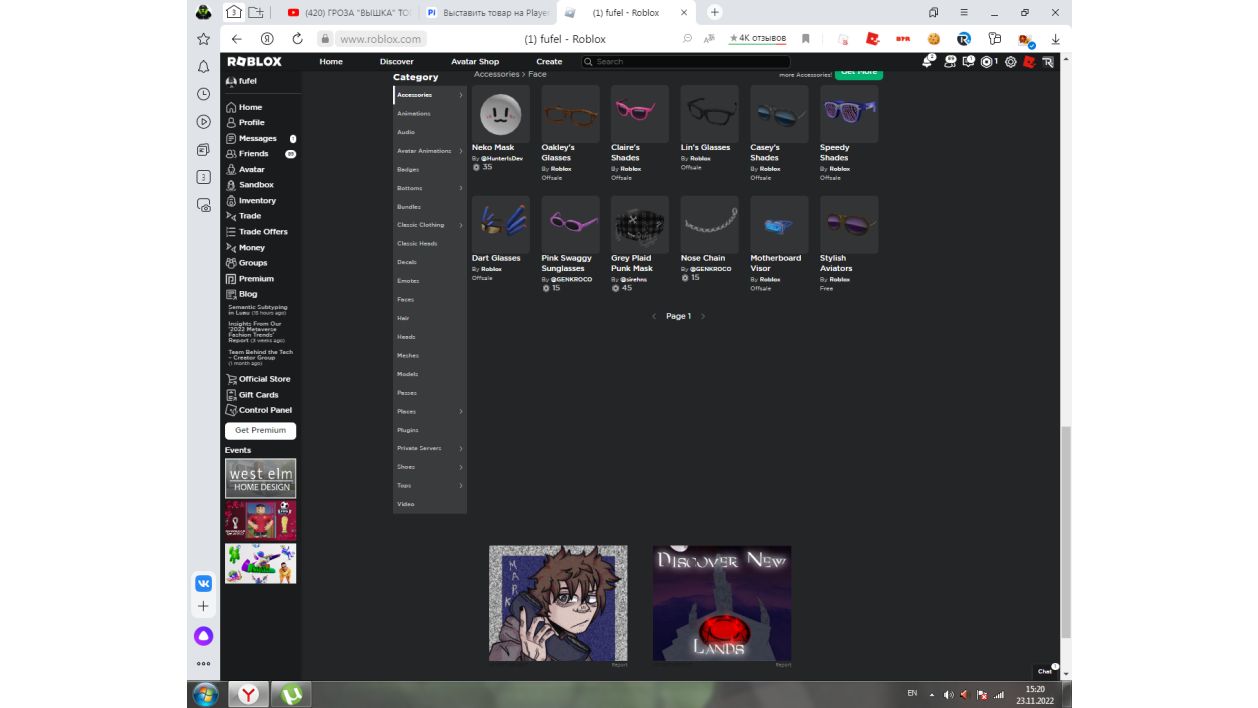Click the Roblox logo in header
The image size is (1258, 708).
pyautogui.click(x=254, y=61)
